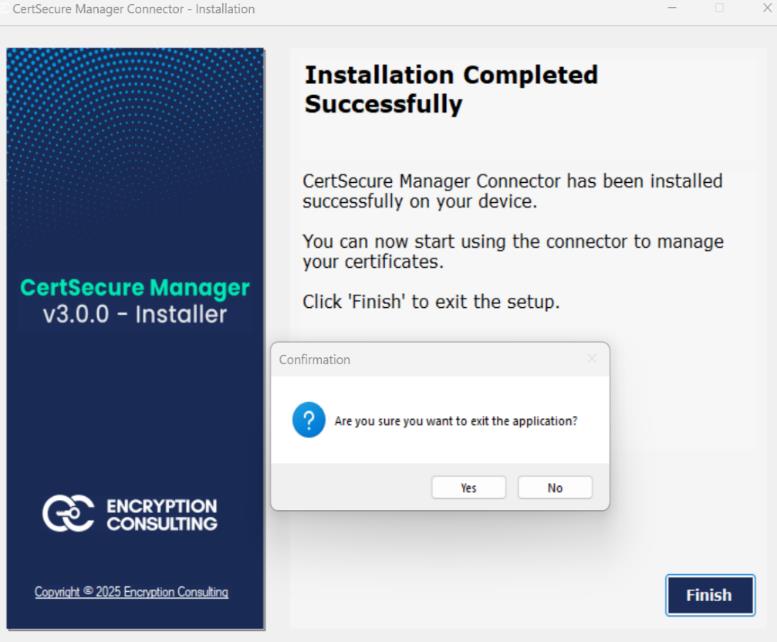Open the Copyright © 2025 Encryption Consulting link
The image size is (777, 642).
click(131, 592)
